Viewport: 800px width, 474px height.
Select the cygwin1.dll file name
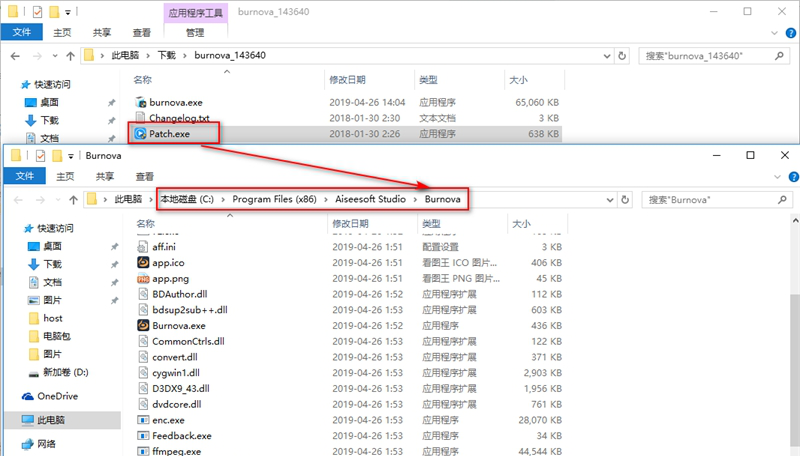(x=176, y=372)
